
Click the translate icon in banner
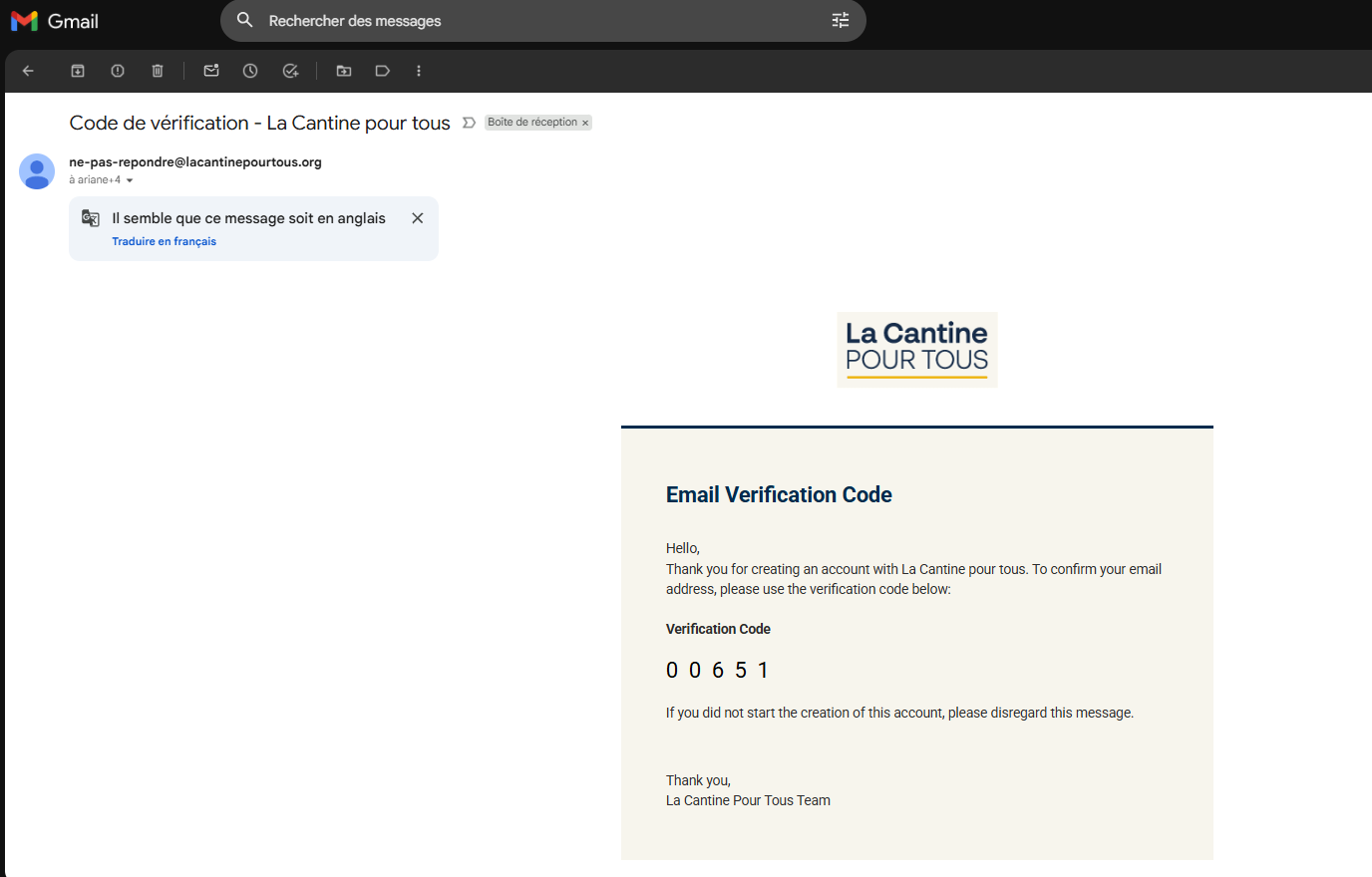91,218
